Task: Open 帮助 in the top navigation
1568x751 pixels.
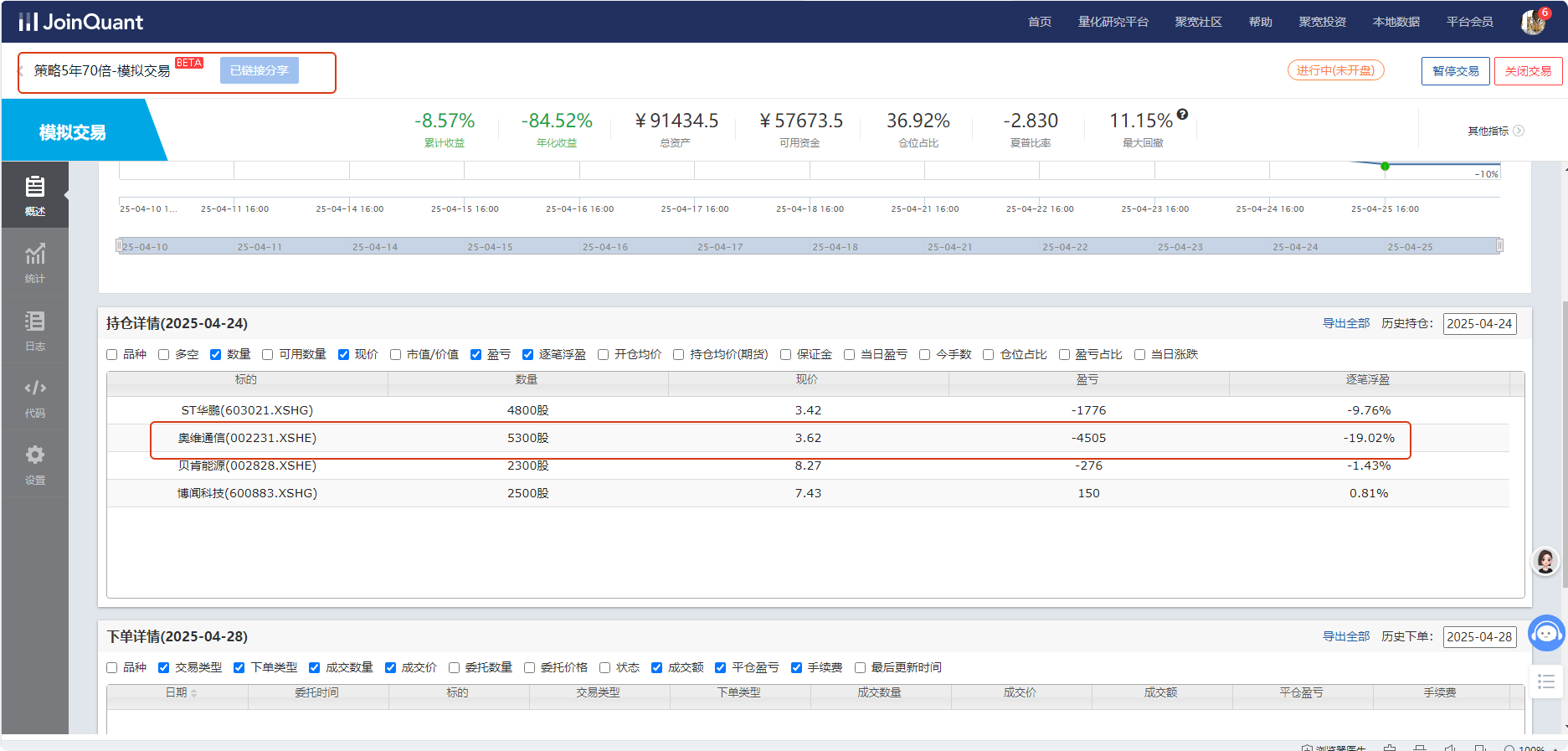Action: tap(1260, 22)
